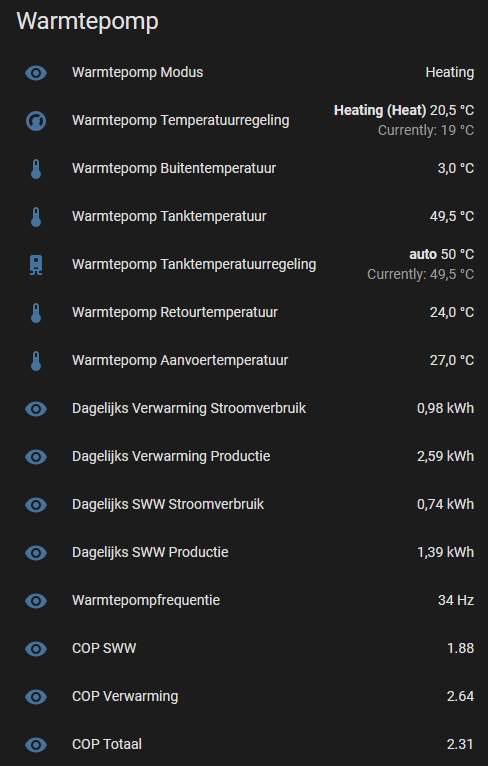
Task: Open Dagelijks Verwarming Stroomverbruik details
Action: coord(244,408)
